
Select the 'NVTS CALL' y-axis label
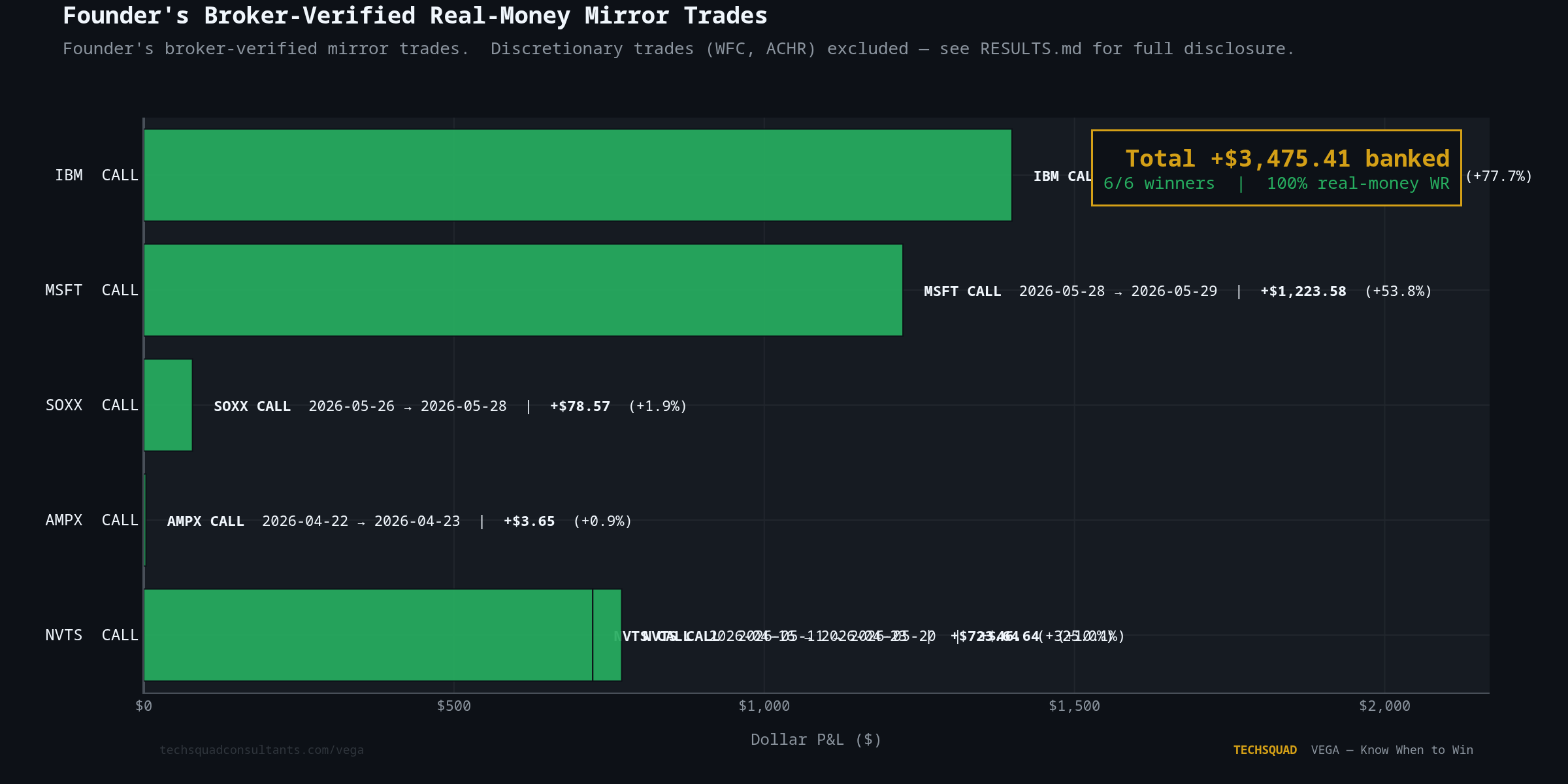point(91,636)
